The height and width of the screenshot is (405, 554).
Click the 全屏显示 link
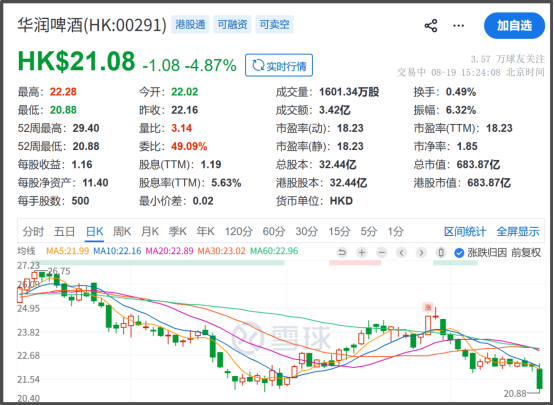coord(518,231)
